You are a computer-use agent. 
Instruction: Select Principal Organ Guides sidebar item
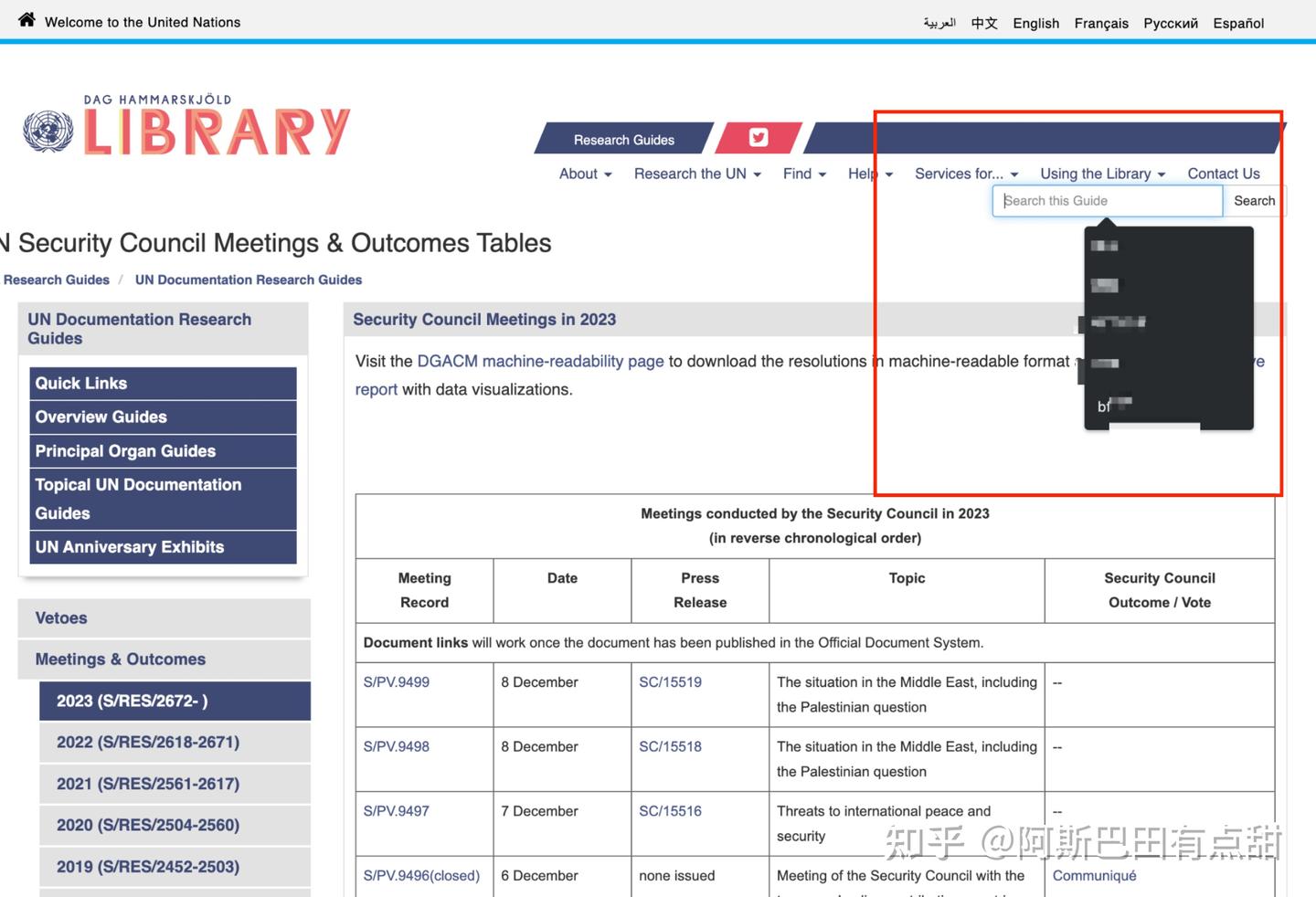(x=163, y=451)
